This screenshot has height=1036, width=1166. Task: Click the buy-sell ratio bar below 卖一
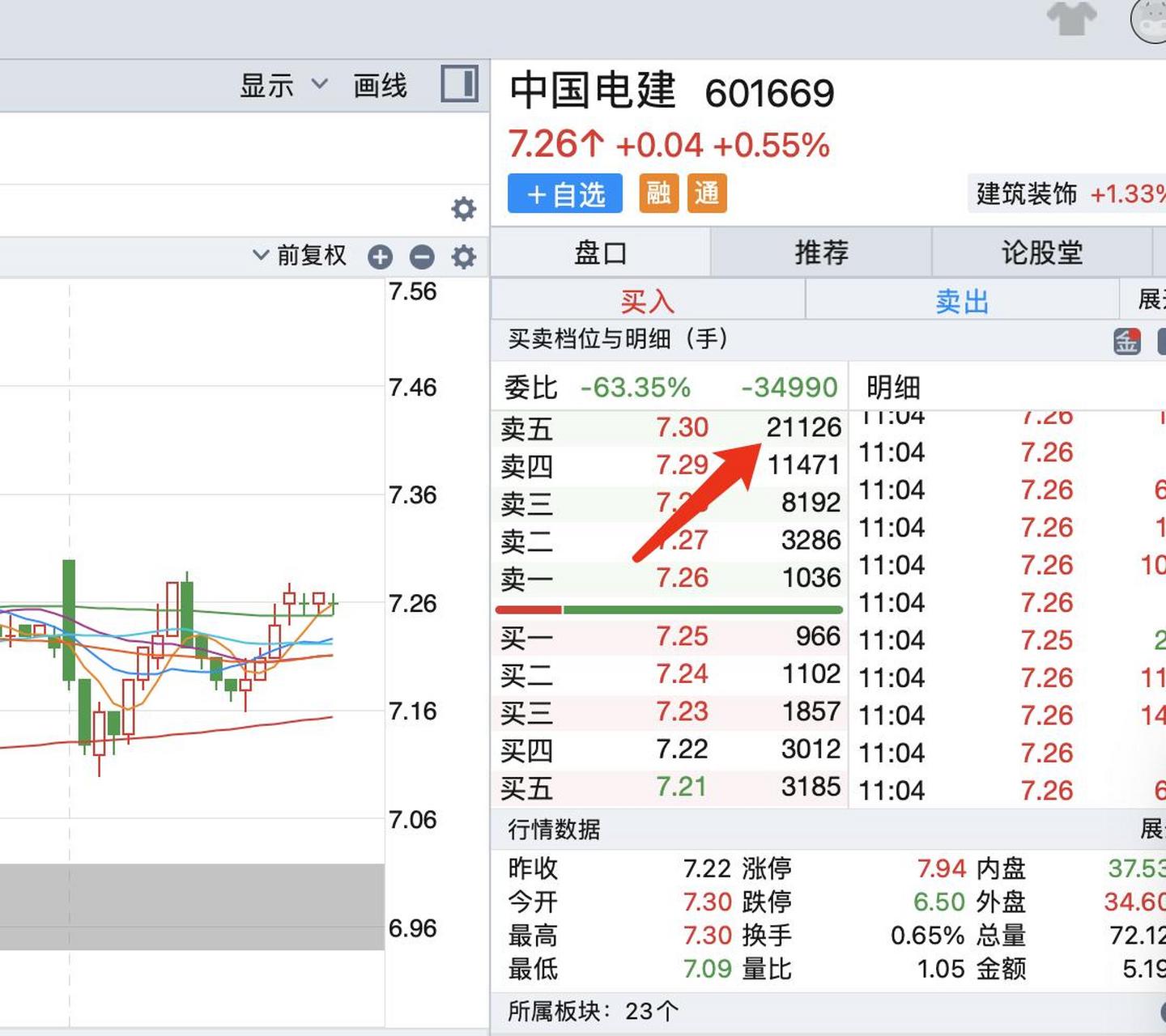click(x=669, y=609)
